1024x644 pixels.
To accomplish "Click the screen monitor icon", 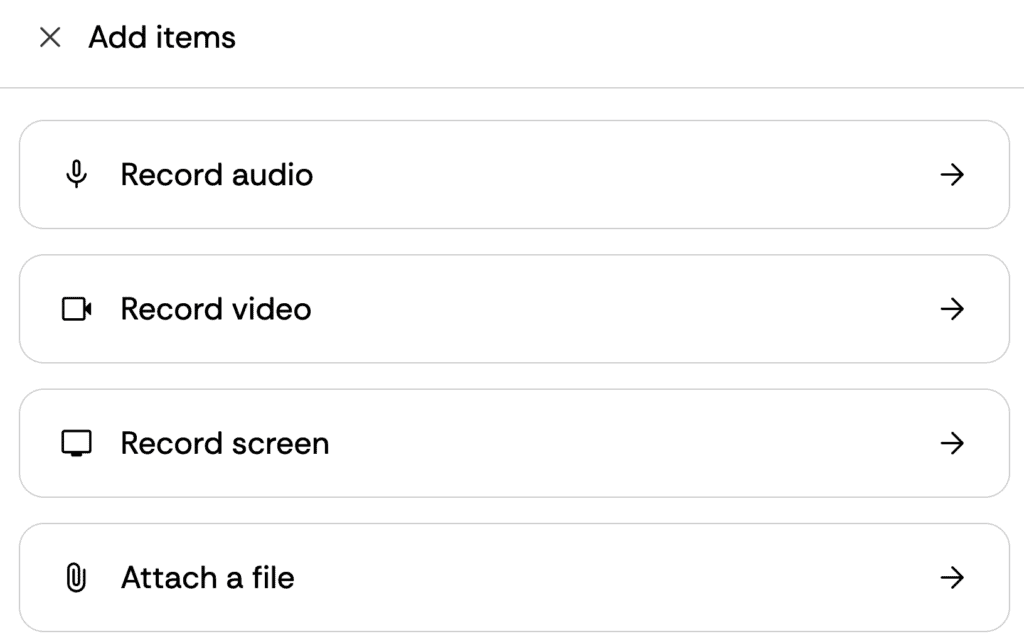I will click(x=76, y=443).
